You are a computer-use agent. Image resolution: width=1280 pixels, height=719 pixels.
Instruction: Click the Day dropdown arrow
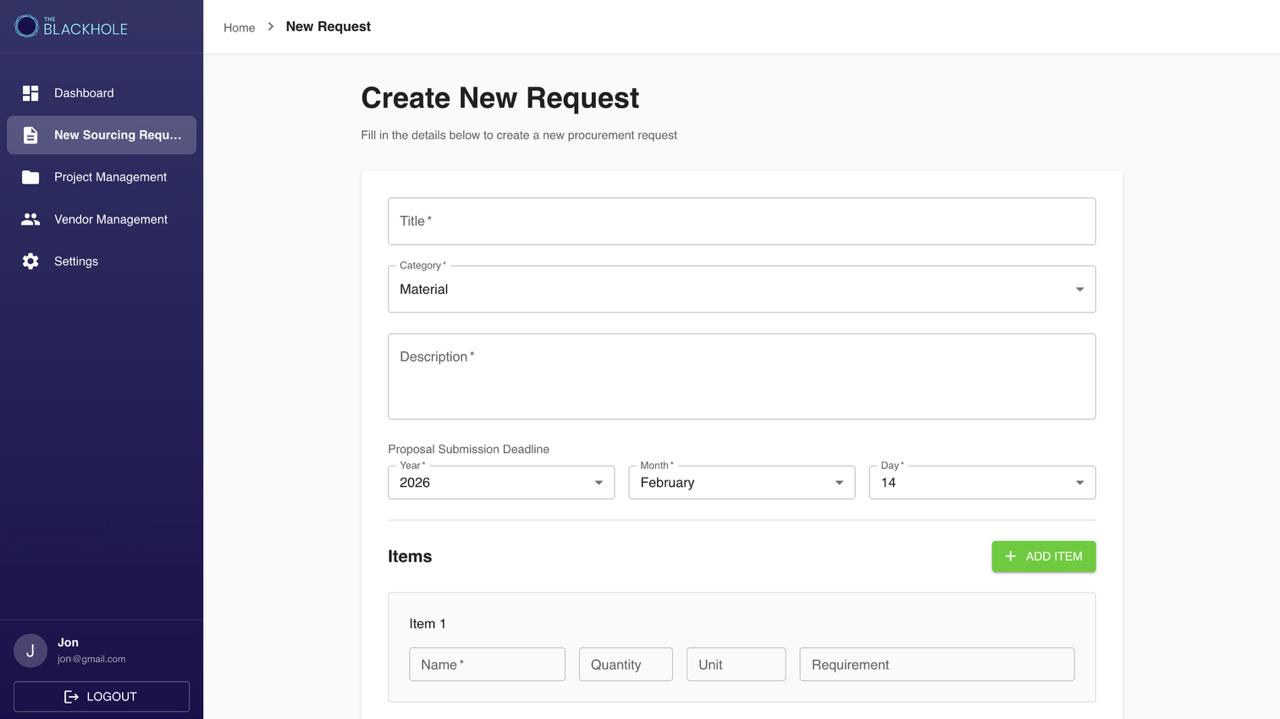1080,483
